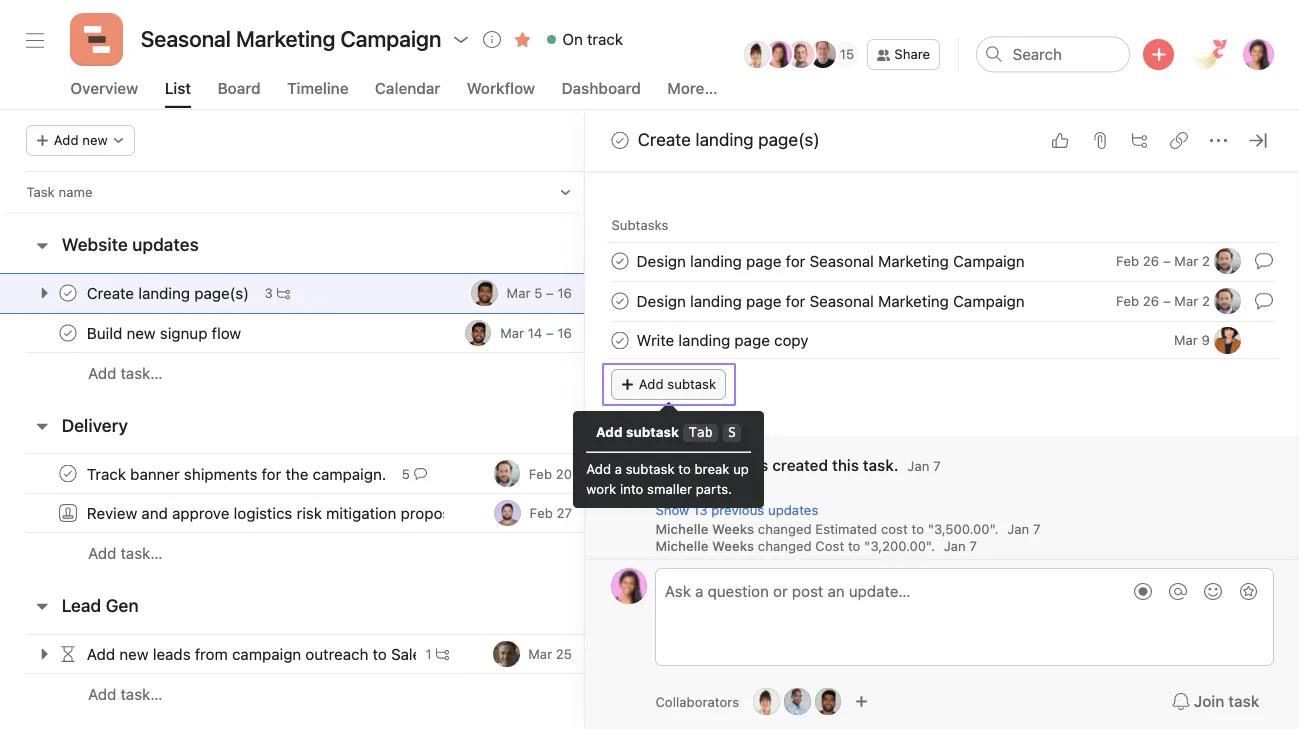Open the project title dropdown
The height and width of the screenshot is (729, 1299).
coord(461,39)
